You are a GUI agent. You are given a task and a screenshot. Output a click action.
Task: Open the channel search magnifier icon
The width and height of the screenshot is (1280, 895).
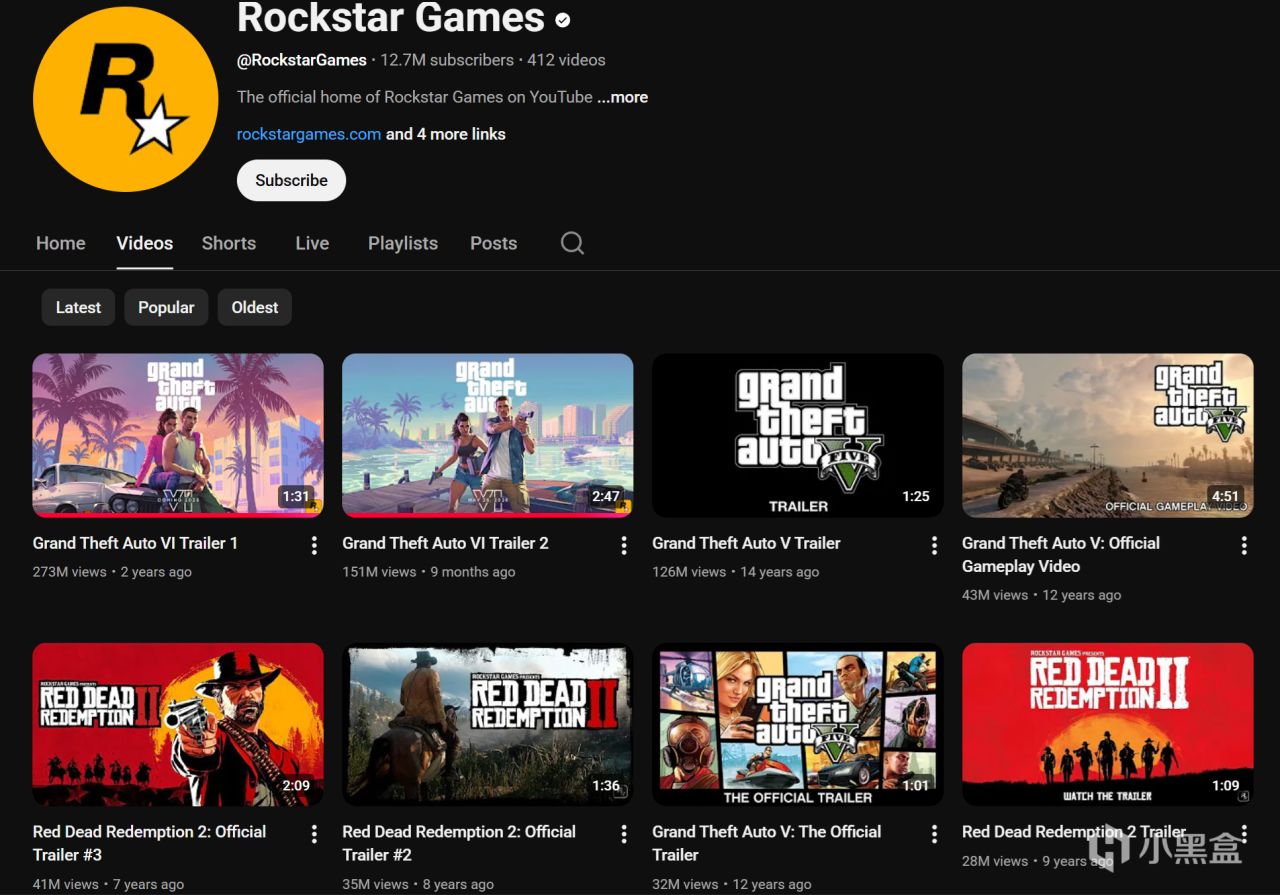[572, 243]
